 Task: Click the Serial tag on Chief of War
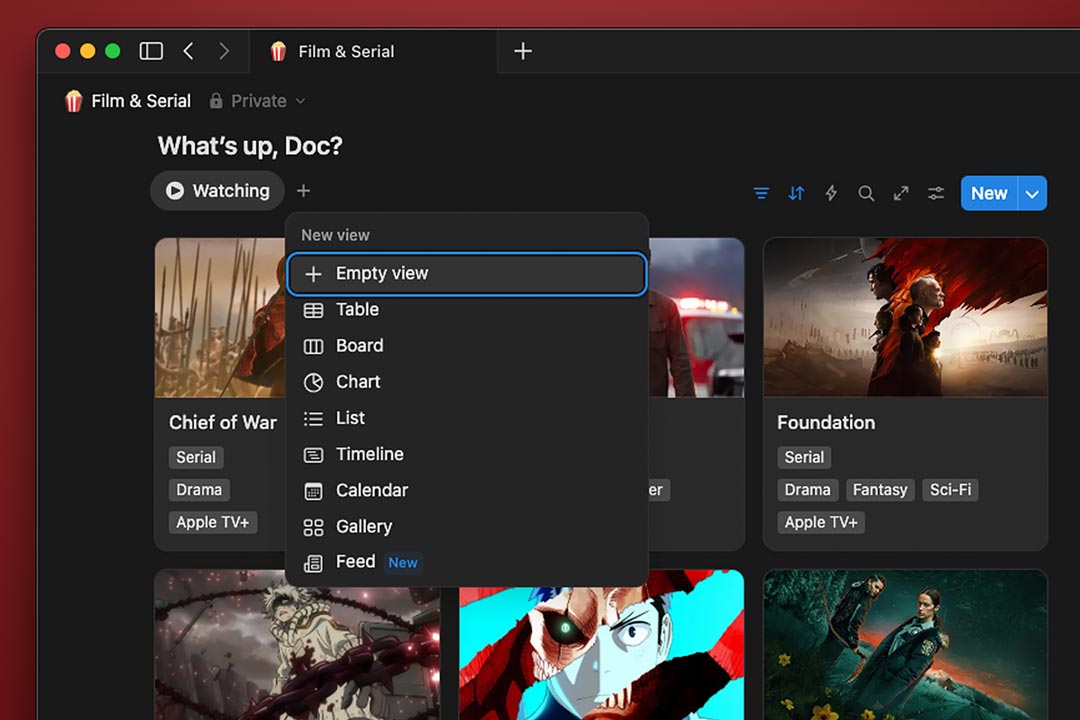(196, 457)
